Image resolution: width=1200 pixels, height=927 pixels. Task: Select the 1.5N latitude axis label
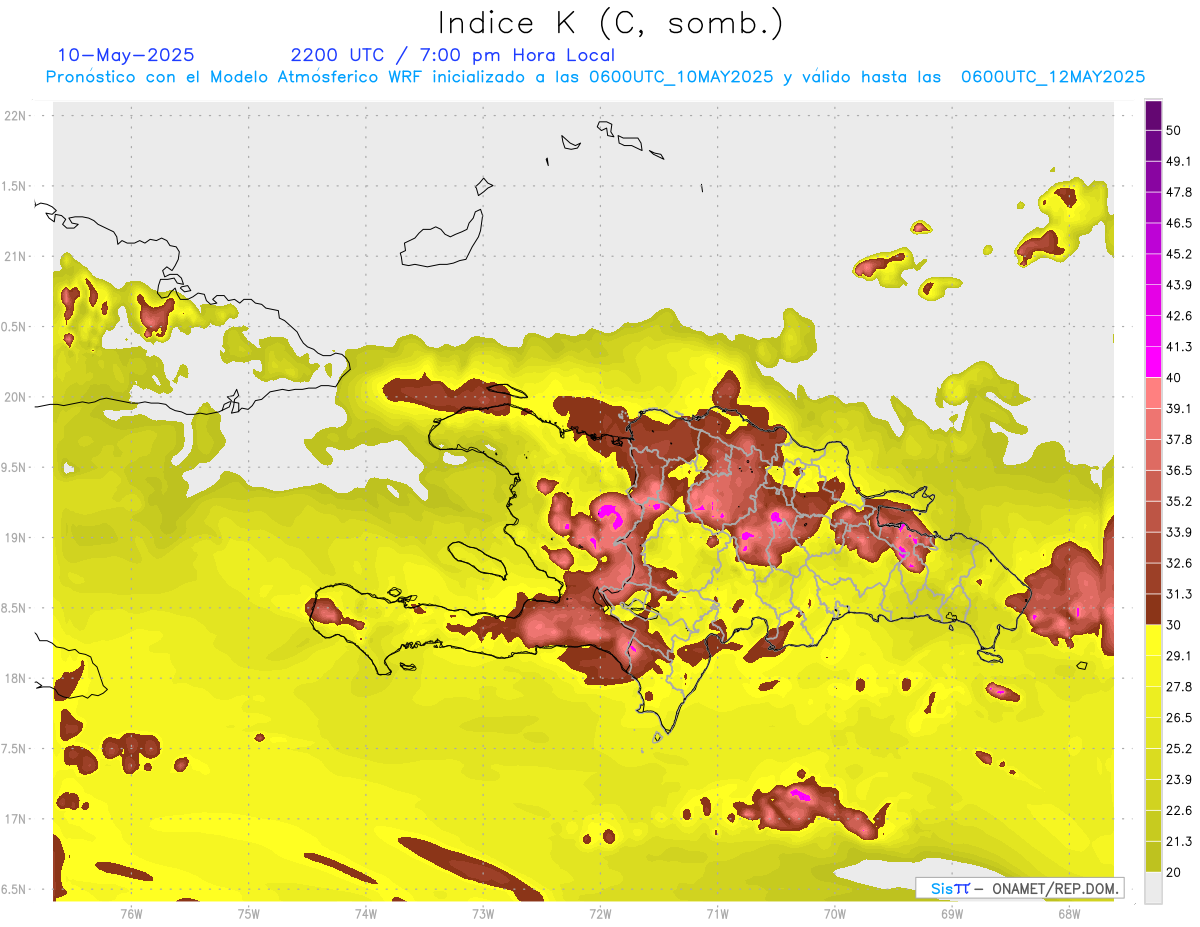[x=16, y=186]
